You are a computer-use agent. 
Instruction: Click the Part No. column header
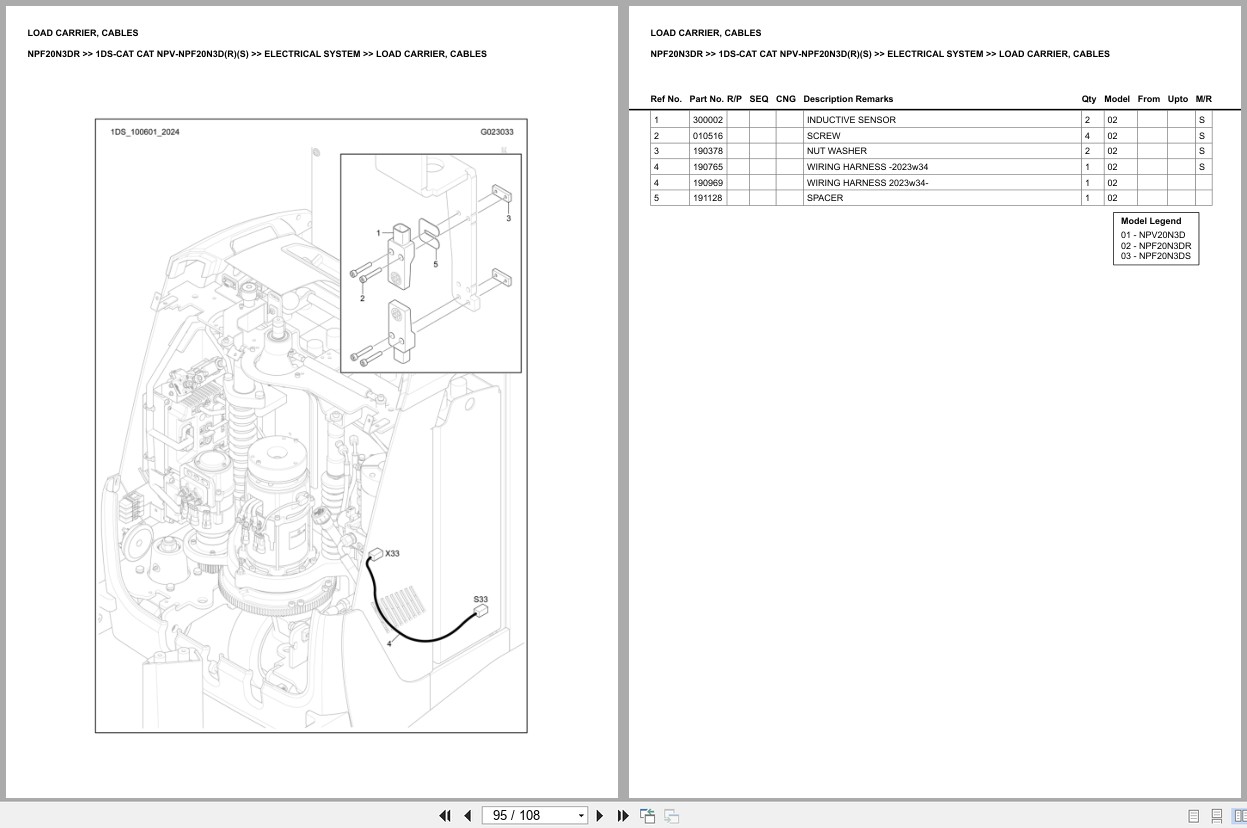(705, 99)
